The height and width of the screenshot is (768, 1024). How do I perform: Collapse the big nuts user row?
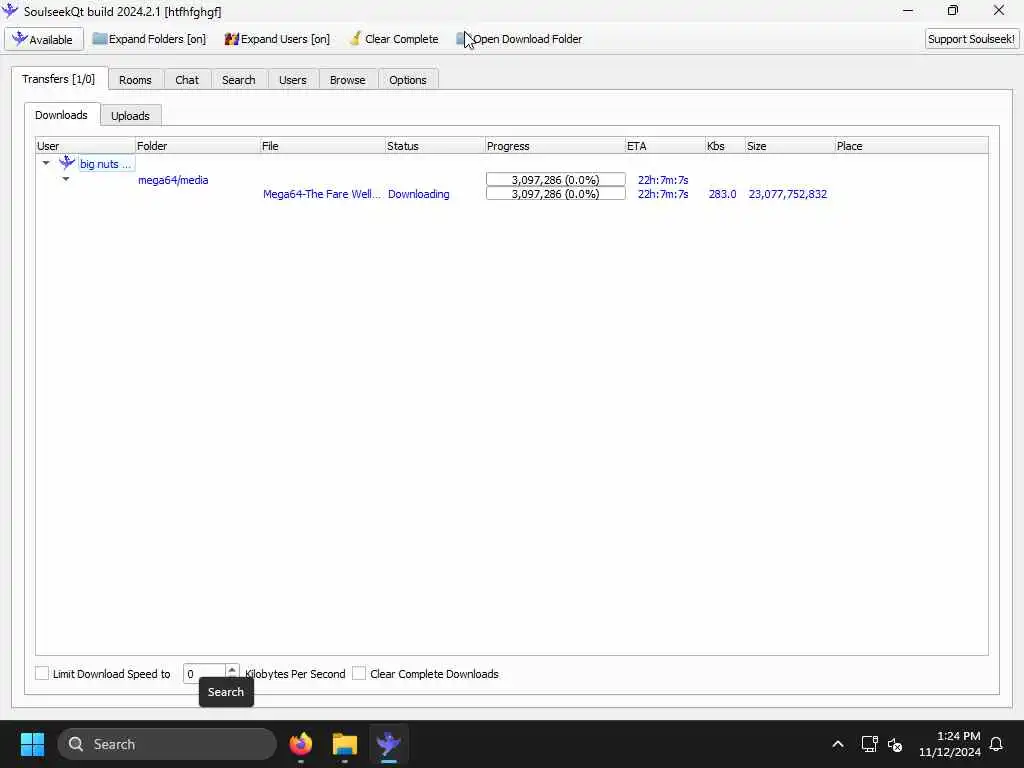point(46,163)
